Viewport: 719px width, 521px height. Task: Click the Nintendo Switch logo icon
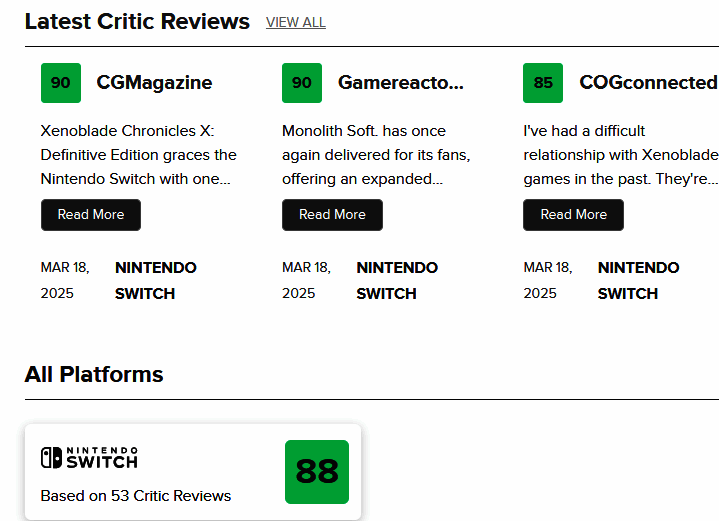[89, 458]
